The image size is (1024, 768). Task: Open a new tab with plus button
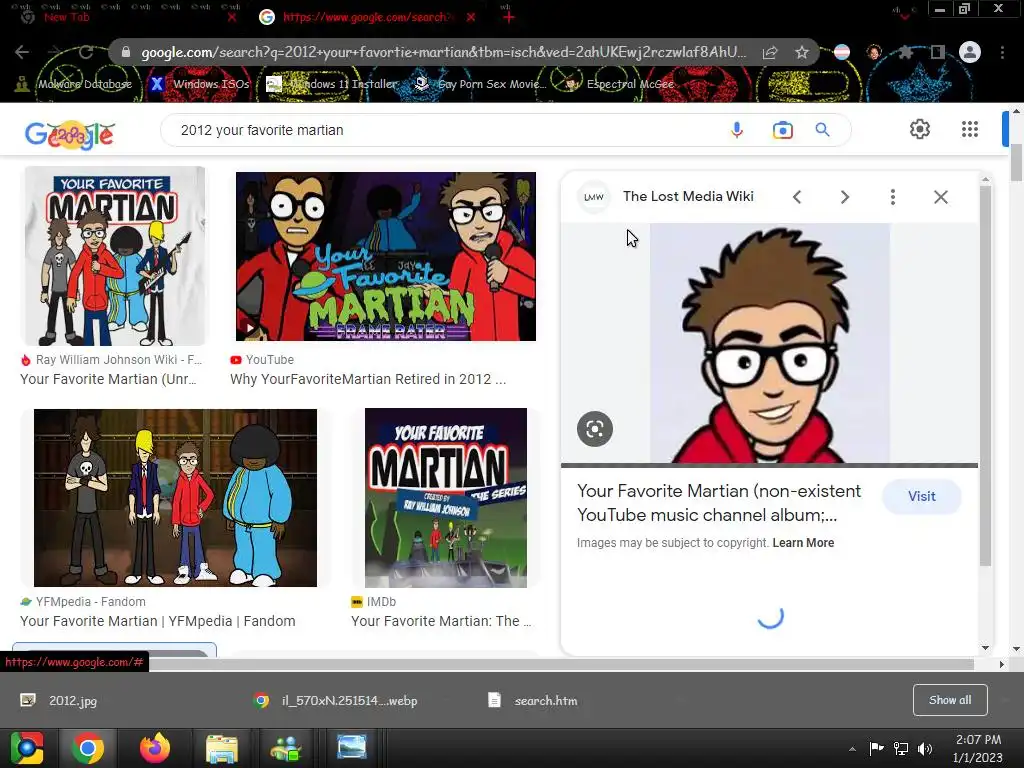[509, 17]
